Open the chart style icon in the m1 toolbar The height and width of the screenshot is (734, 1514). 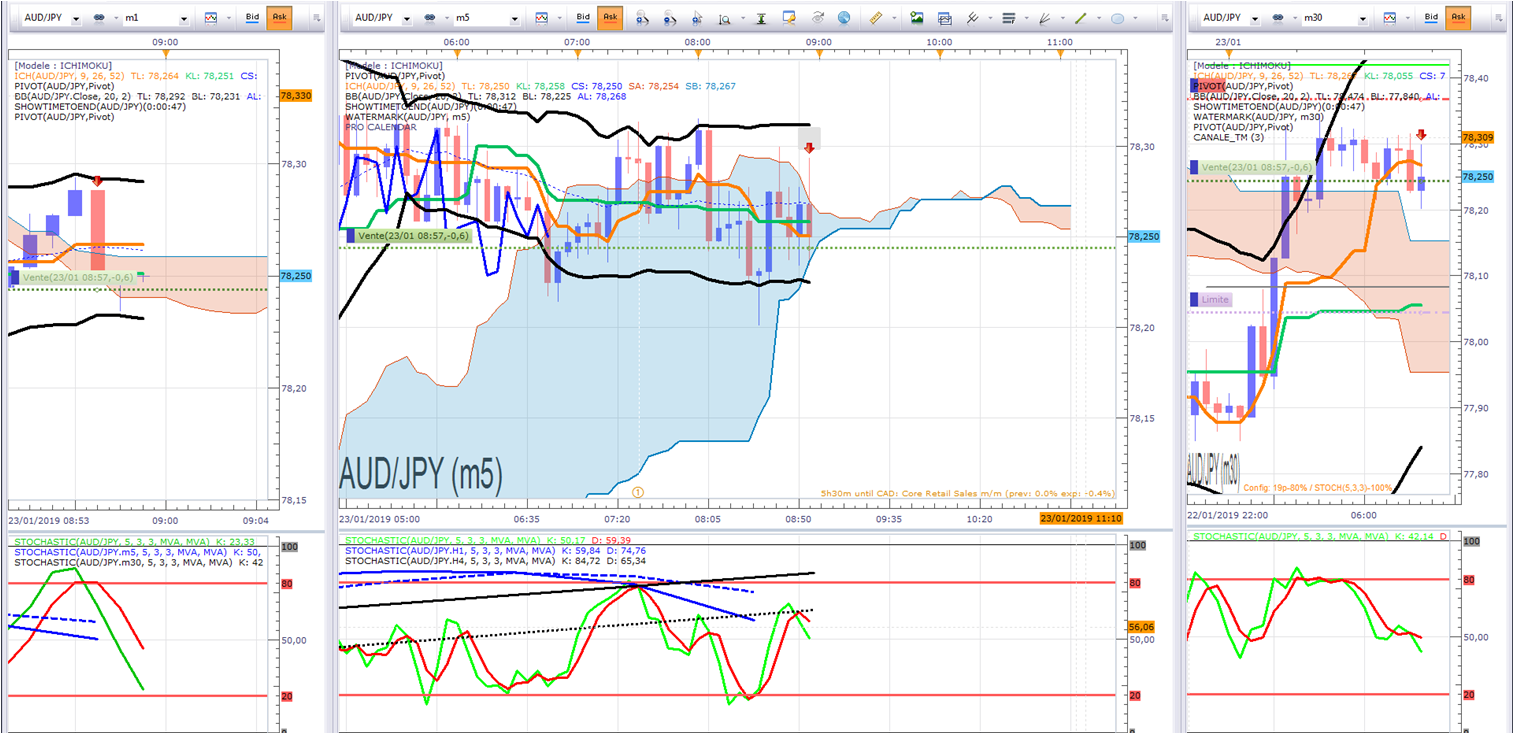click(x=211, y=18)
